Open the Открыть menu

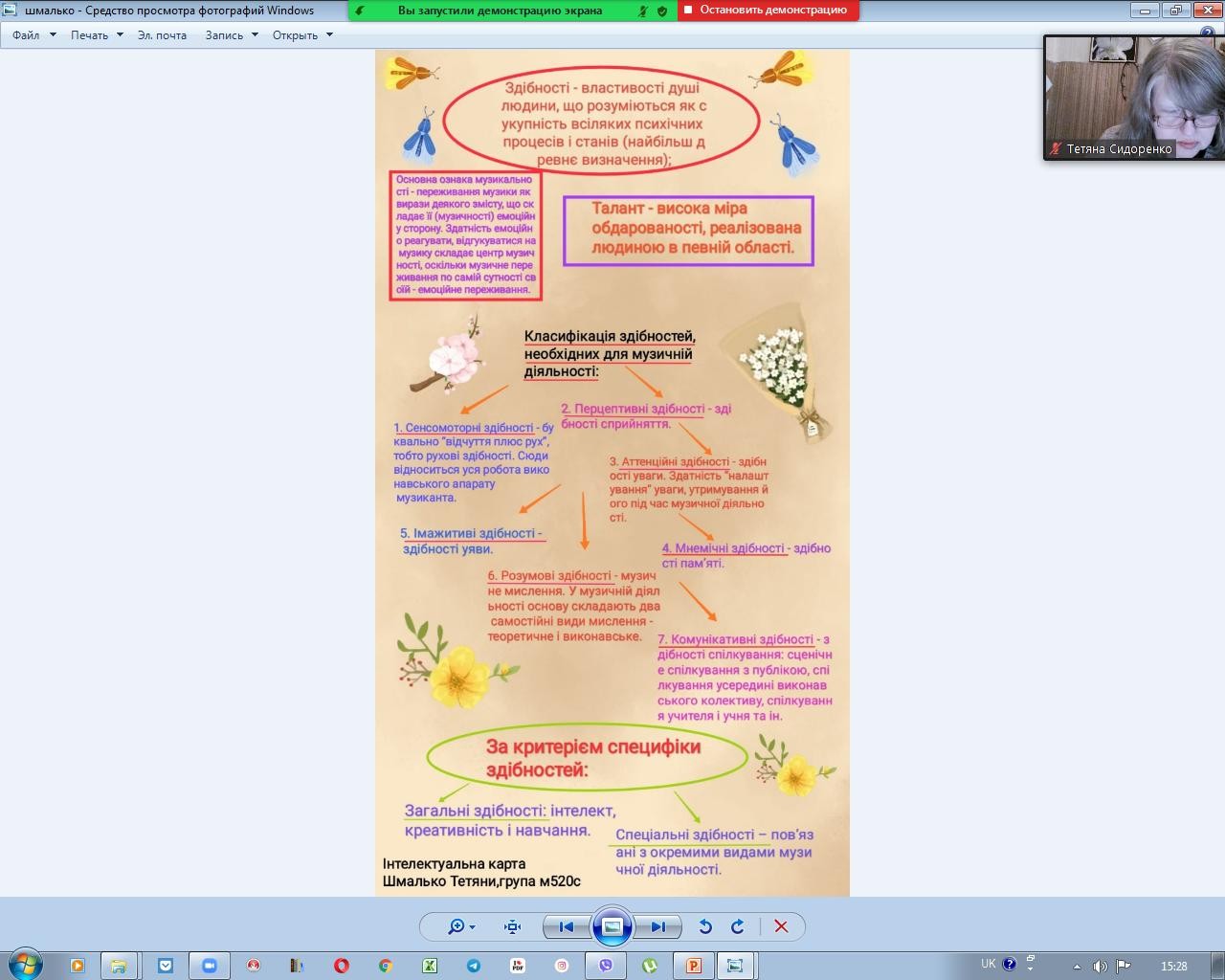(301, 34)
